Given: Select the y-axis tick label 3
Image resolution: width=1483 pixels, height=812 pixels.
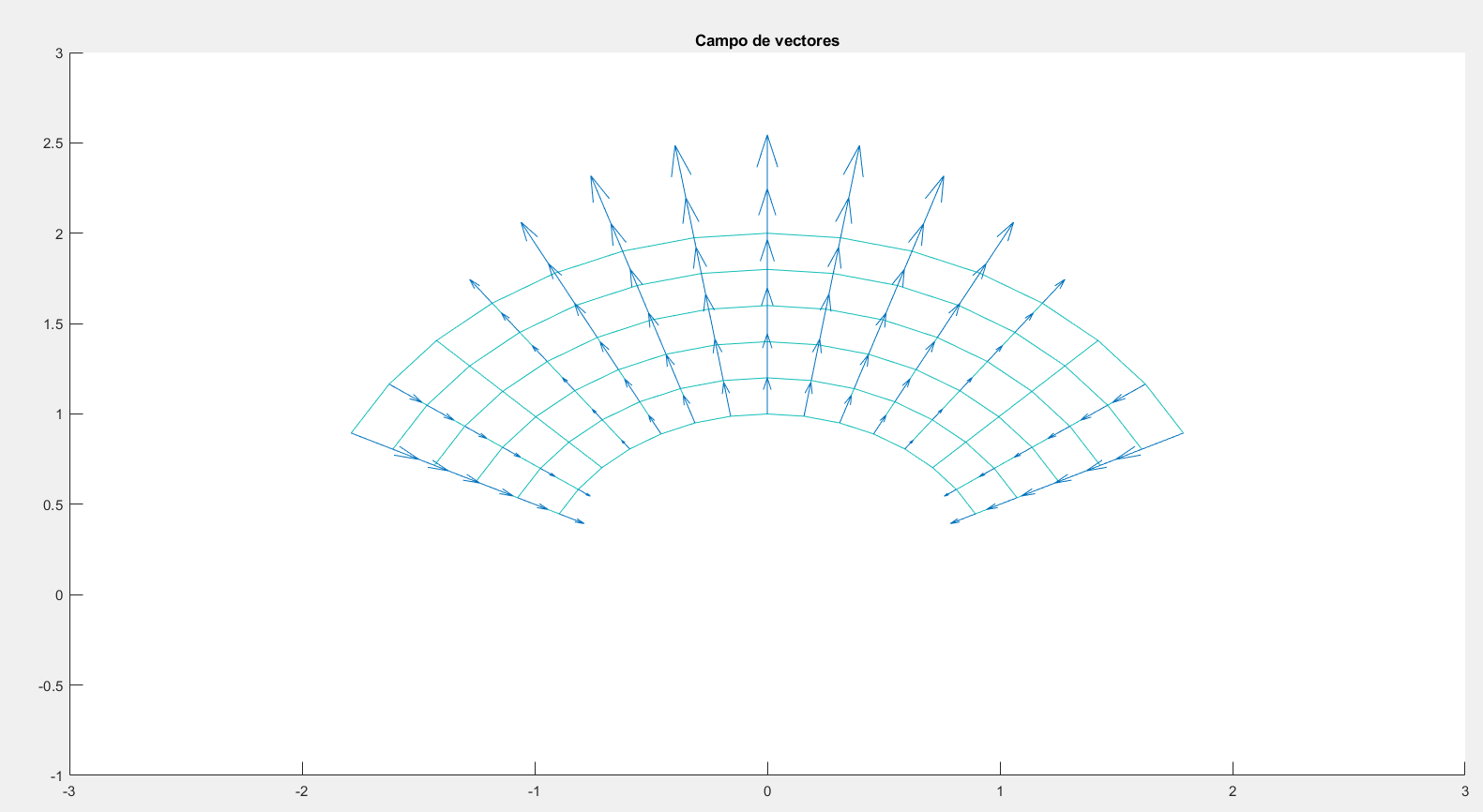Looking at the screenshot, I should [59, 53].
